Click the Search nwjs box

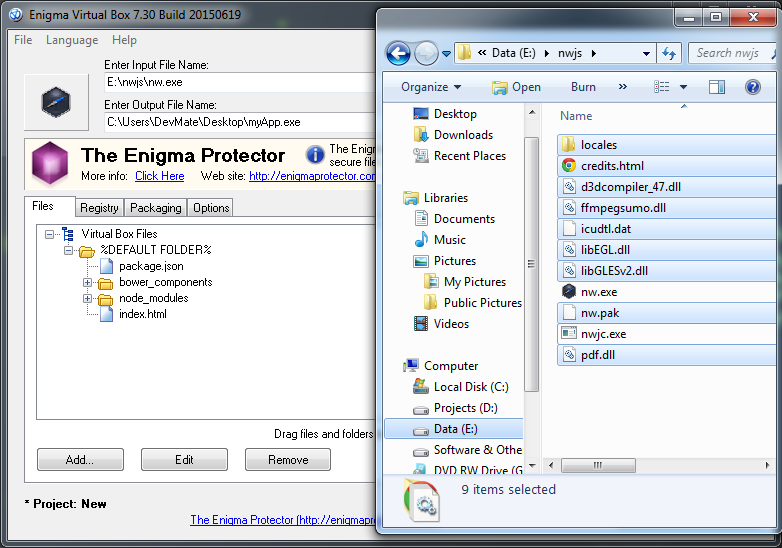733,53
